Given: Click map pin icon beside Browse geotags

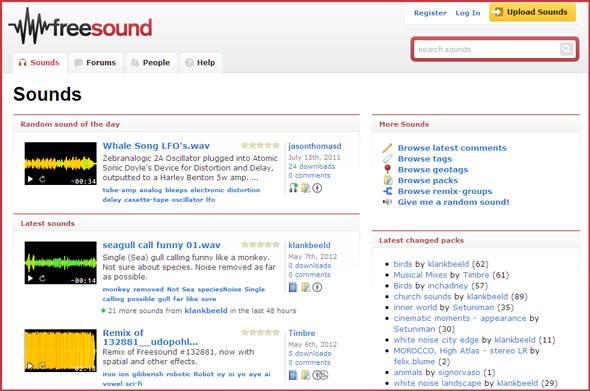Looking at the screenshot, I should [x=387, y=169].
